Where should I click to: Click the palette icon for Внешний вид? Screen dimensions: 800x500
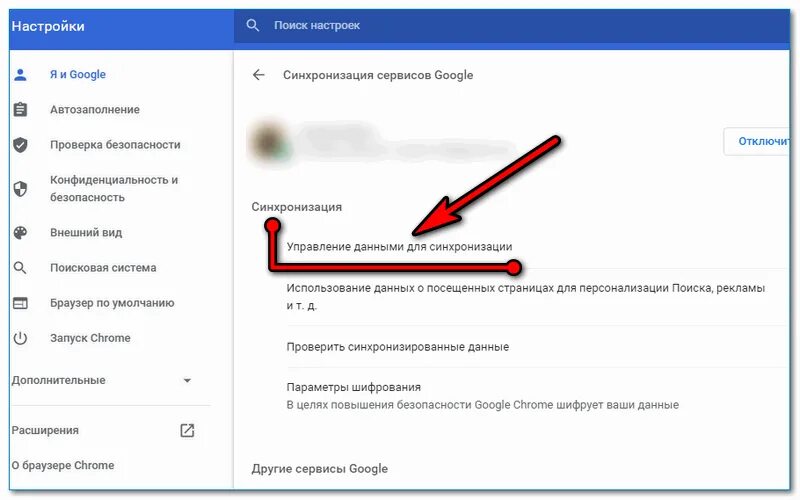(x=20, y=233)
